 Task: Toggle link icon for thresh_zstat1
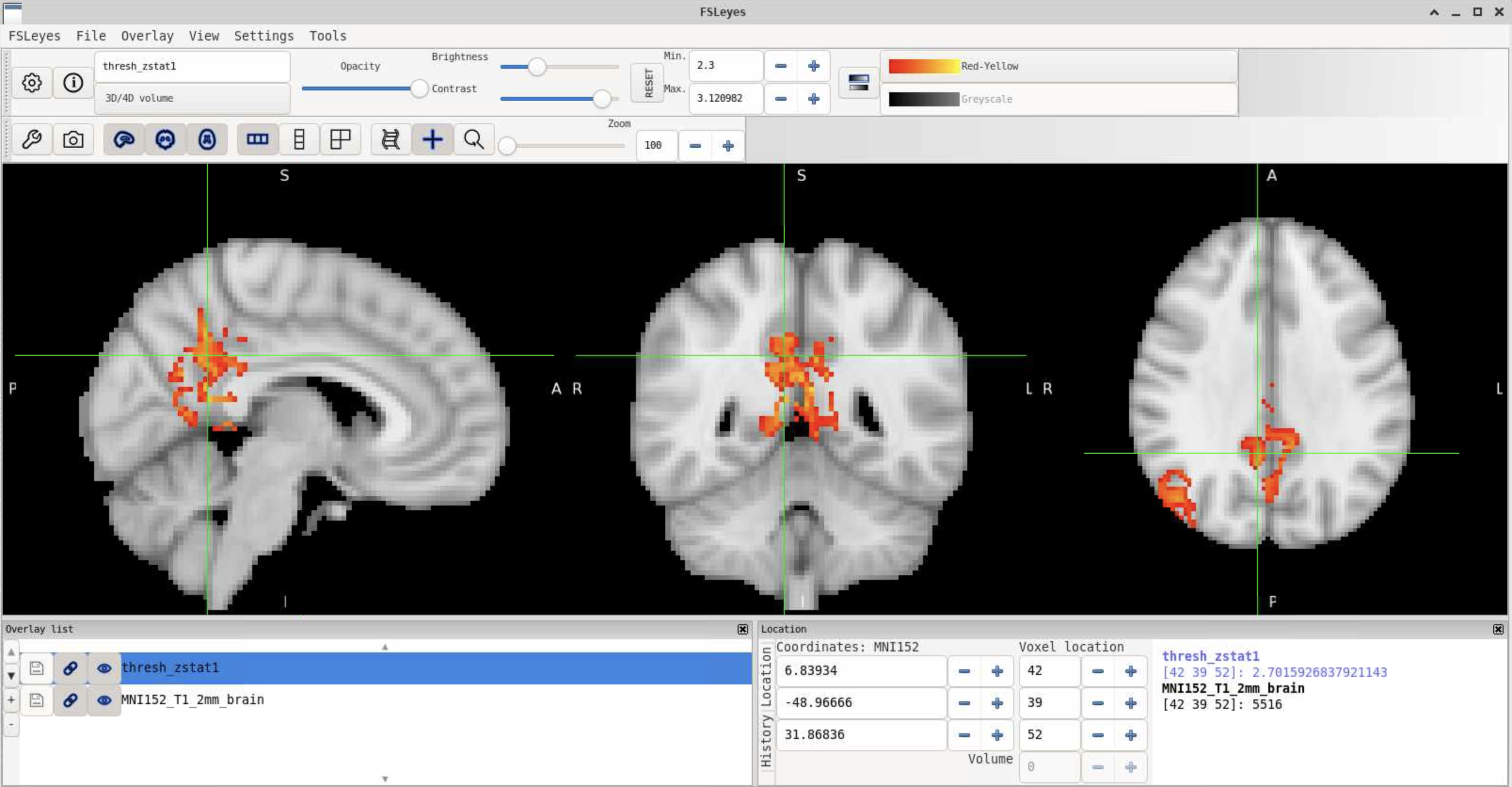(x=71, y=668)
